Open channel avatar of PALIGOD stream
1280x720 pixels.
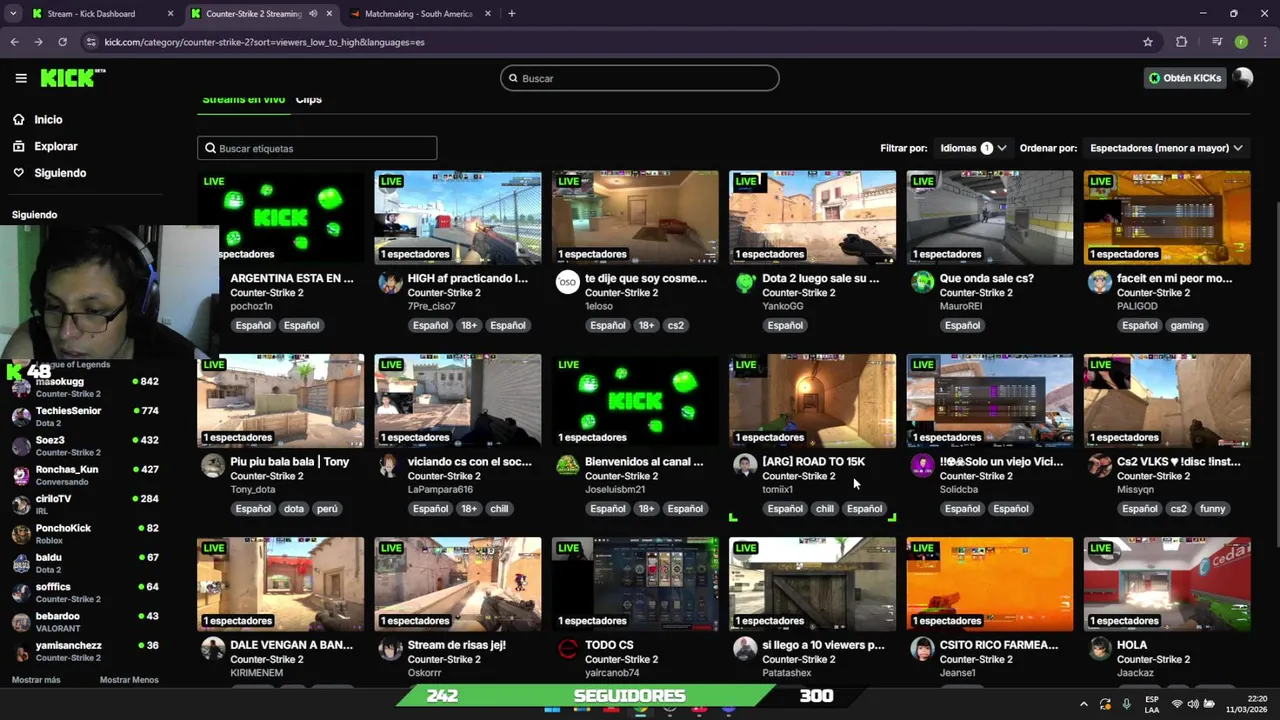pyautogui.click(x=1100, y=282)
